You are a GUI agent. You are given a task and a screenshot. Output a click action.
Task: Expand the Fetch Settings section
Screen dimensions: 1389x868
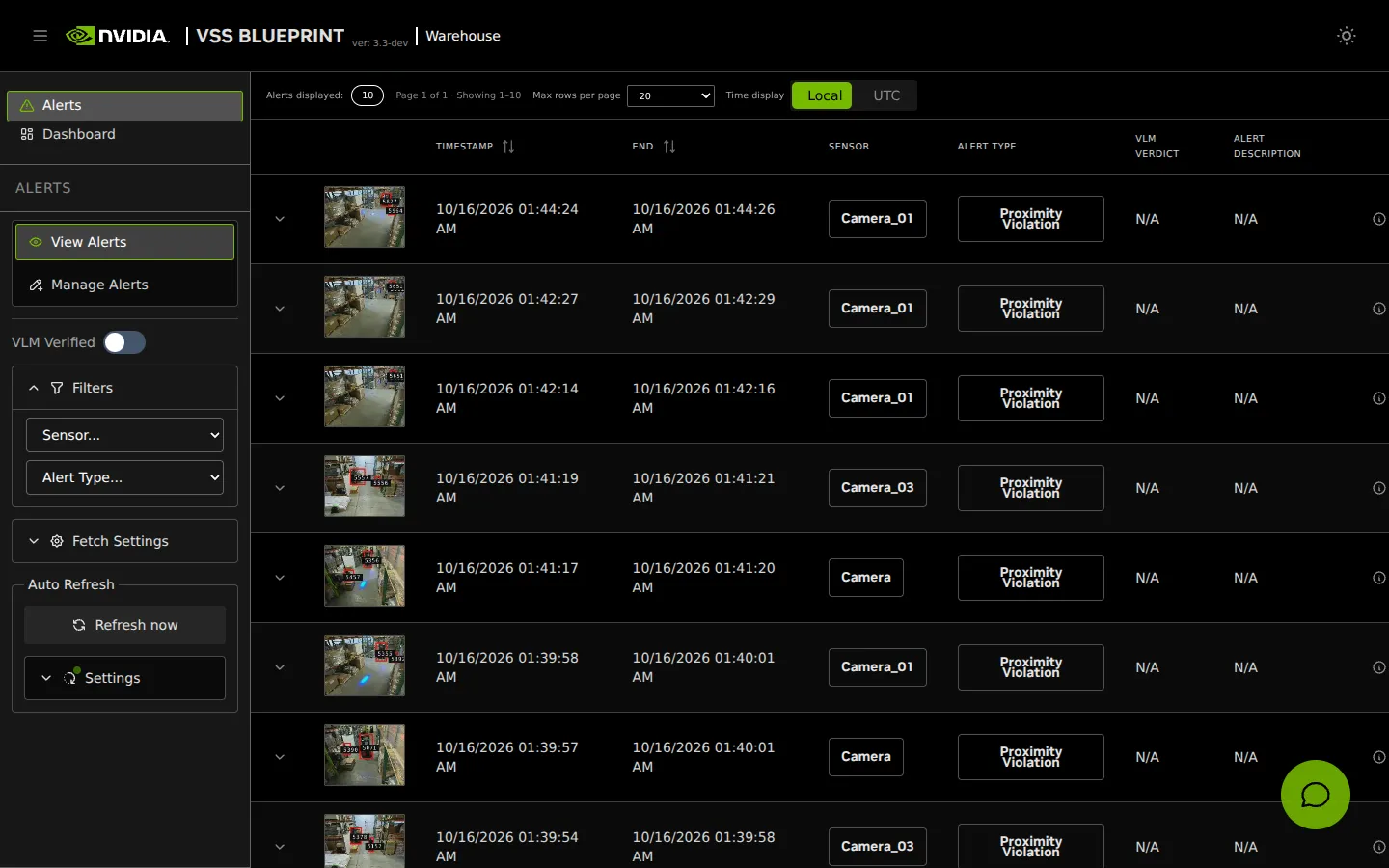[124, 541]
